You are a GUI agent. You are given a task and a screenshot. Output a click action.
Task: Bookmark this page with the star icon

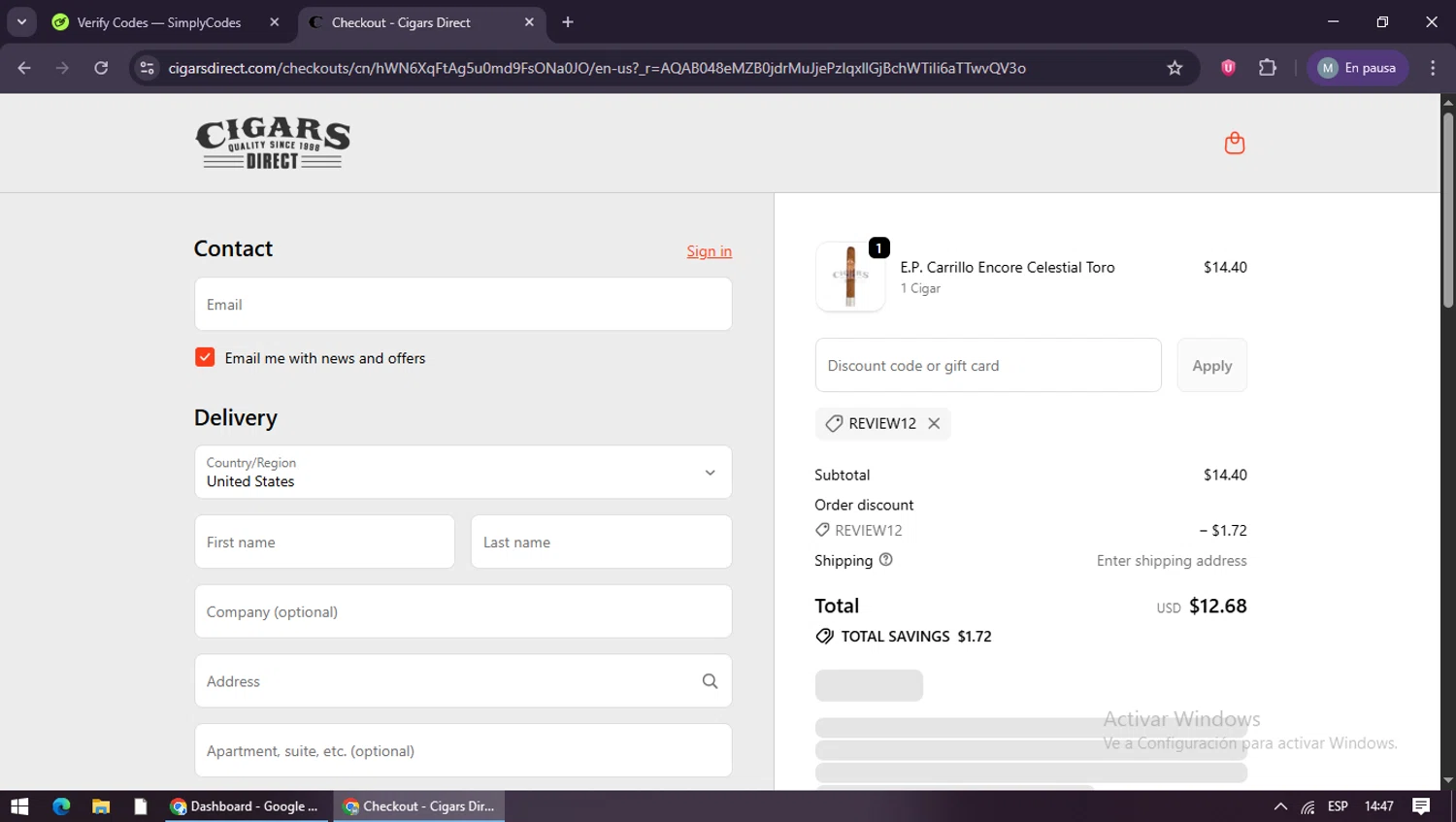pyautogui.click(x=1175, y=68)
